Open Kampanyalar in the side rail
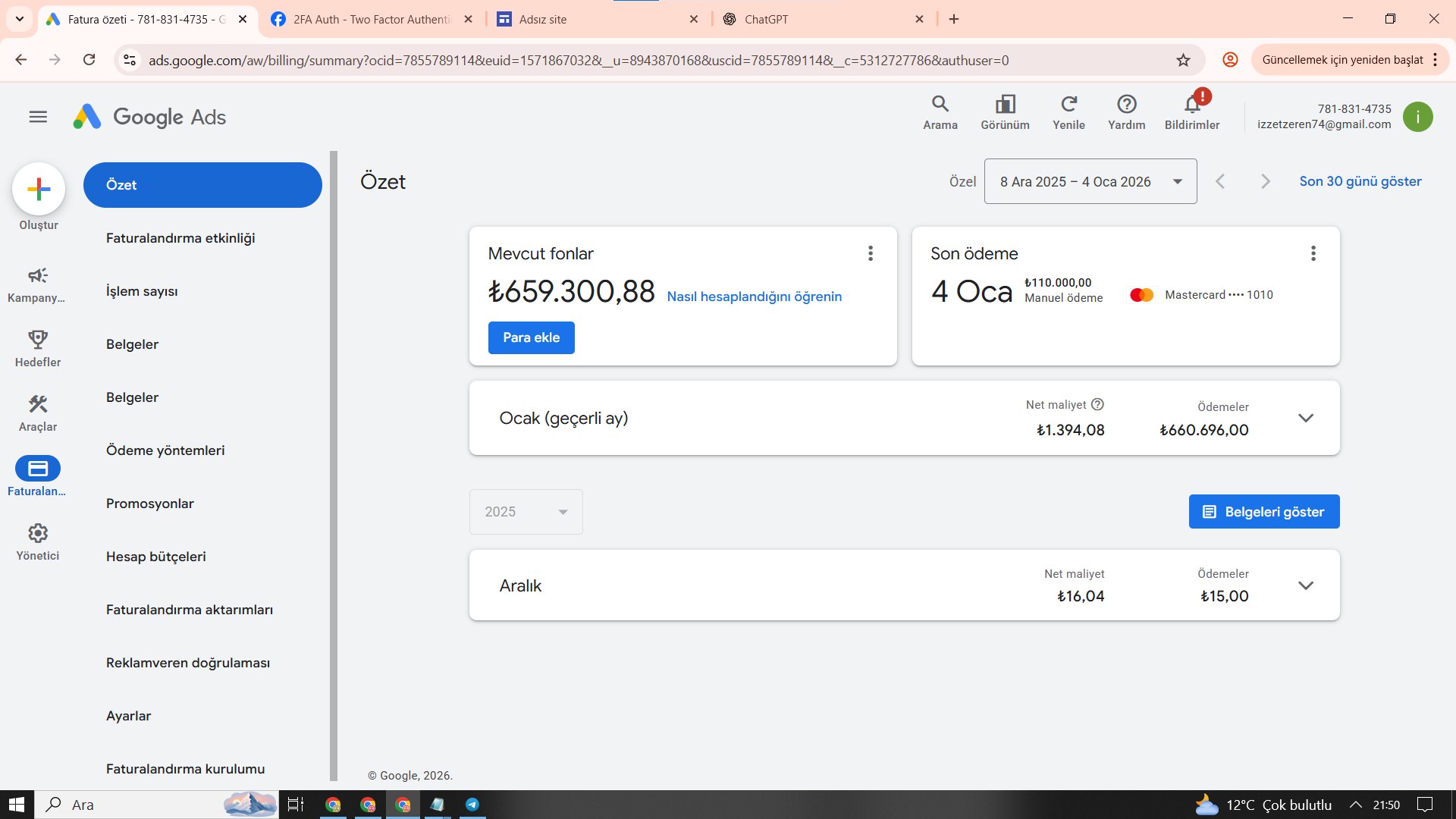 [37, 284]
